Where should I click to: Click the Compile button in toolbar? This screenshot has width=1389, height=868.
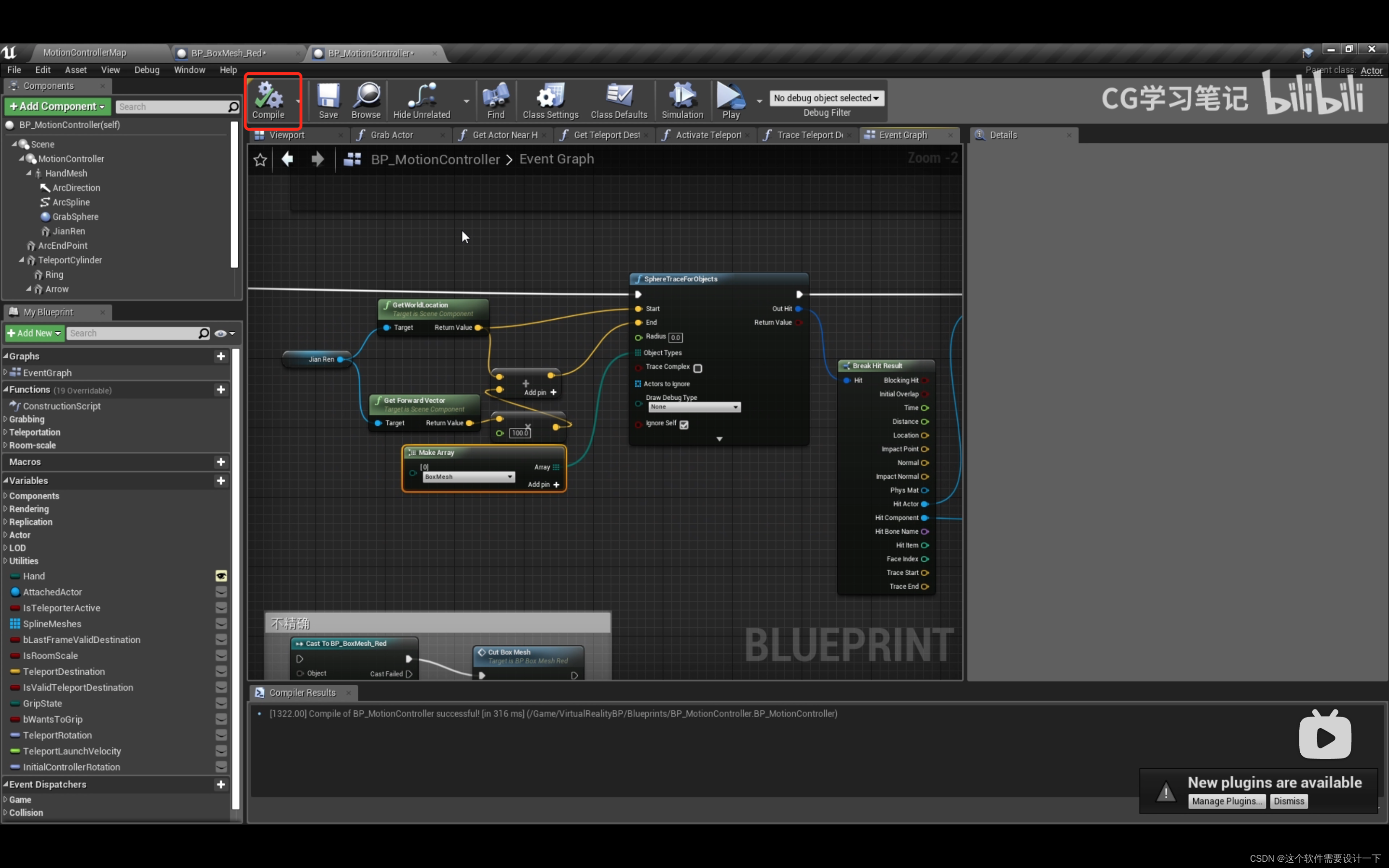268,100
